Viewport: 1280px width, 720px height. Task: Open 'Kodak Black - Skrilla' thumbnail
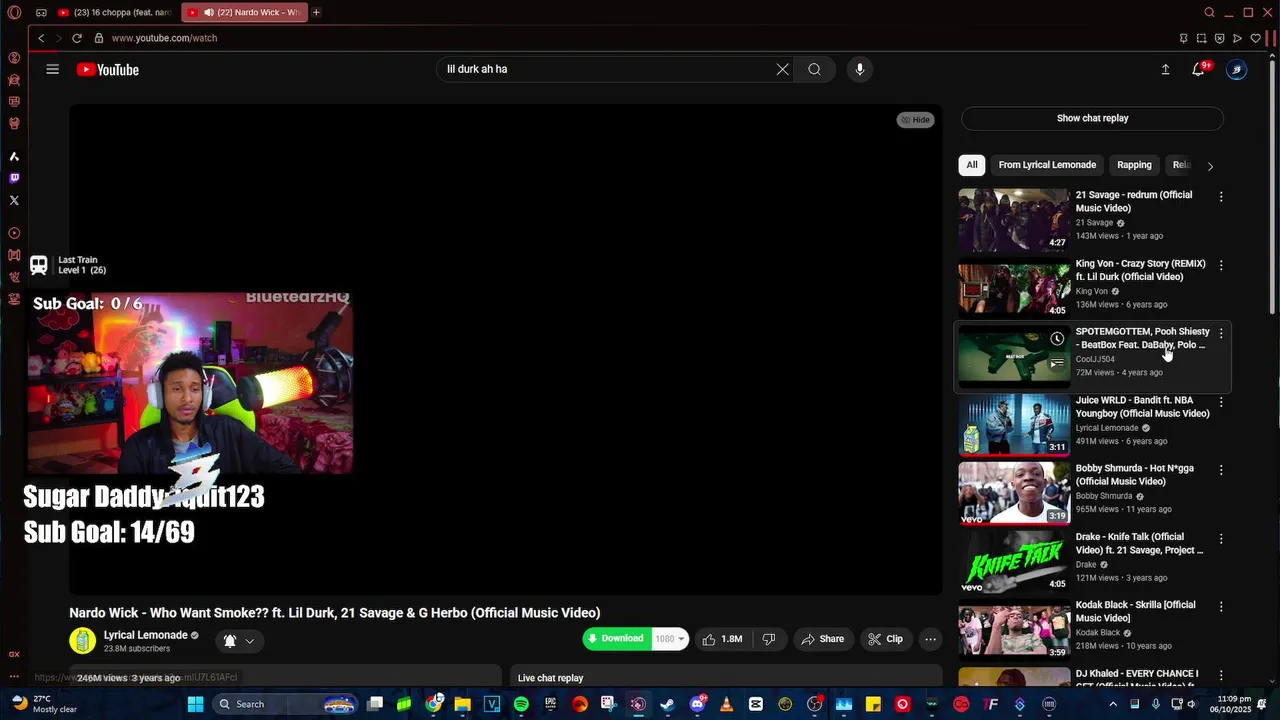coord(1014,629)
